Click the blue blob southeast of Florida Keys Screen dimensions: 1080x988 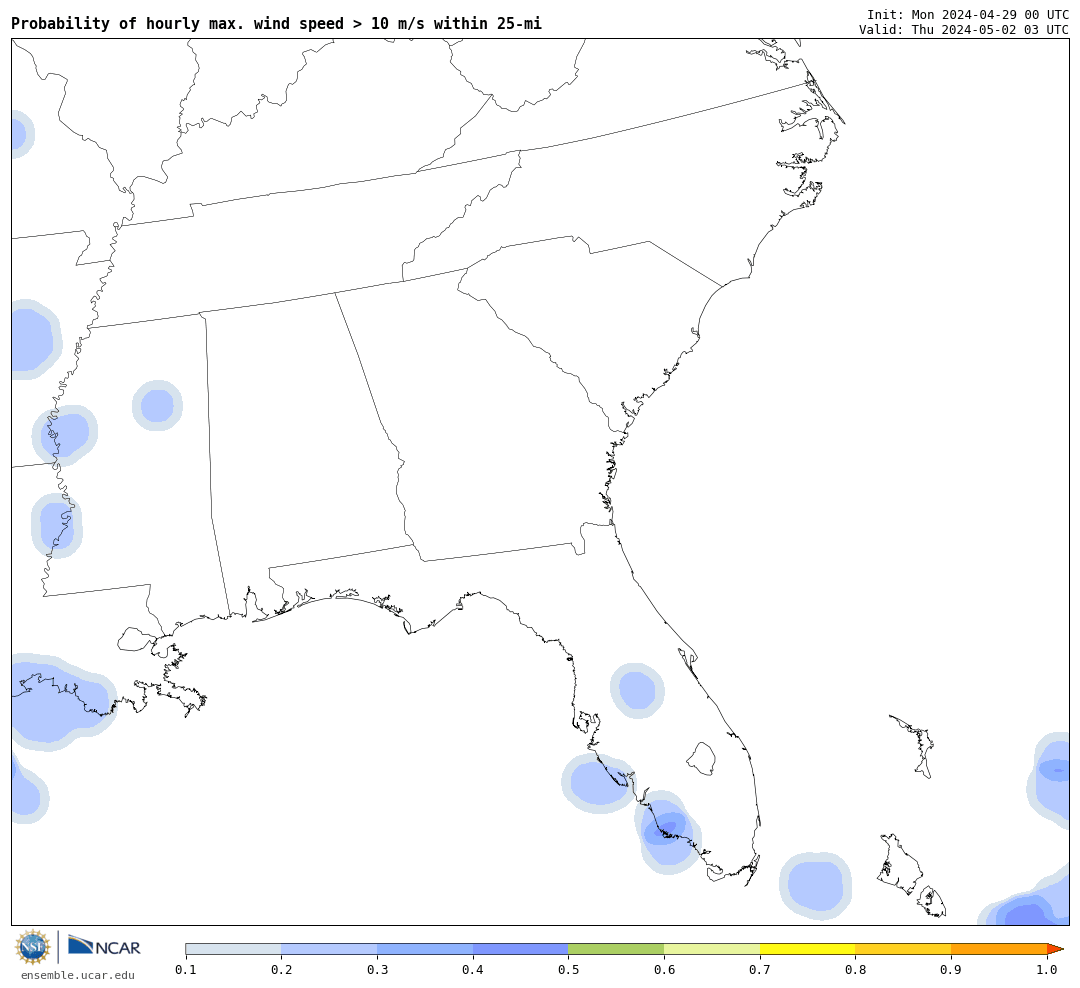click(816, 885)
